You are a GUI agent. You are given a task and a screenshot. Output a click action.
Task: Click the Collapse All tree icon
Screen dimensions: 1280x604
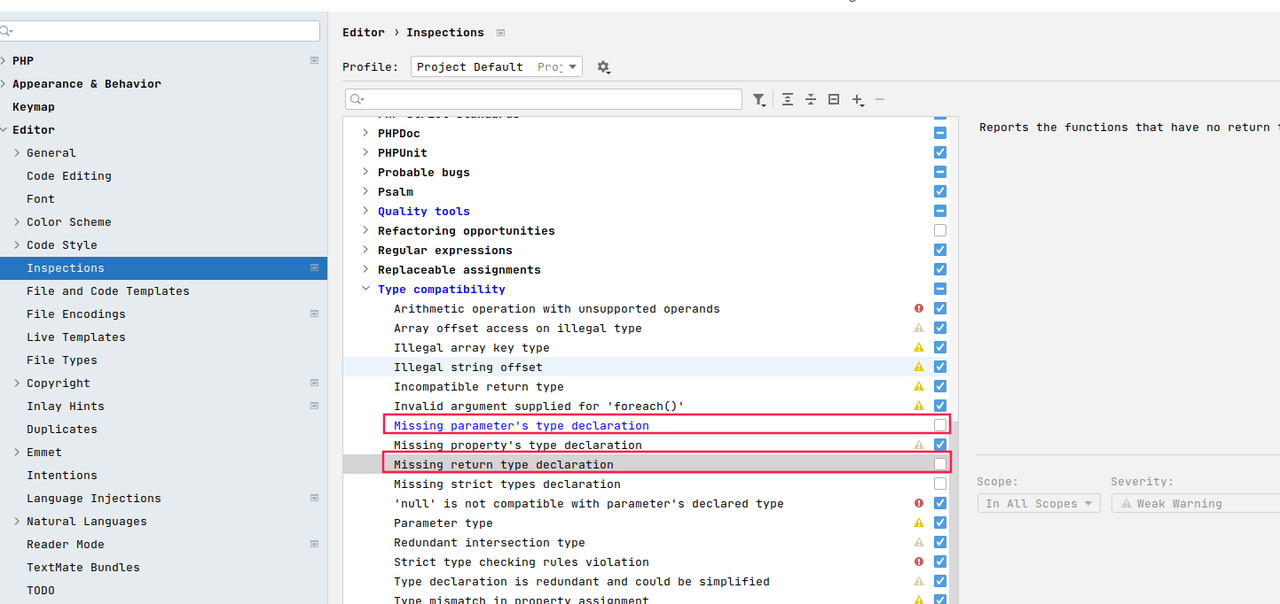point(811,100)
